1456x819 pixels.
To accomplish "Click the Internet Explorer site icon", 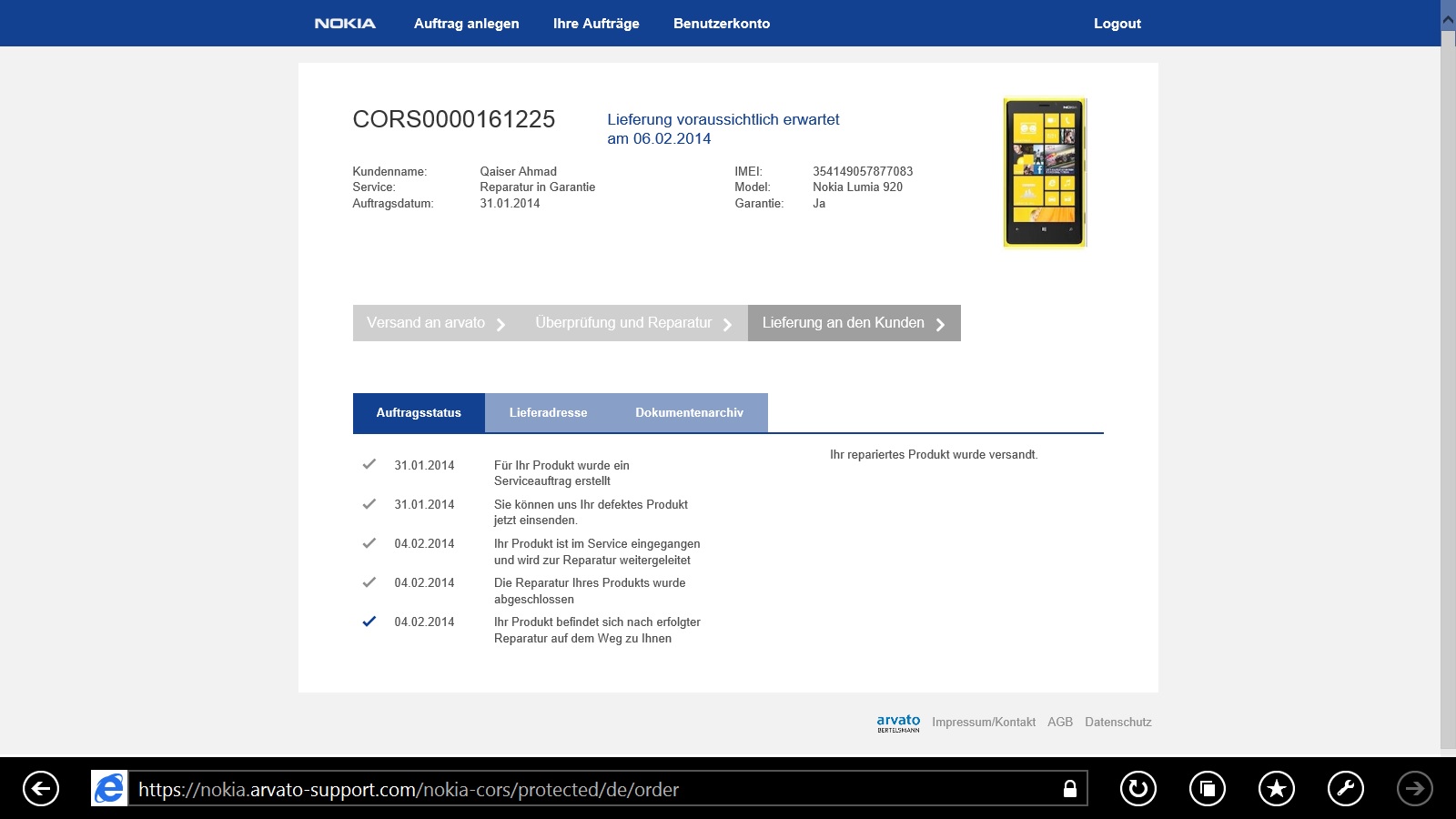I will tap(109, 788).
